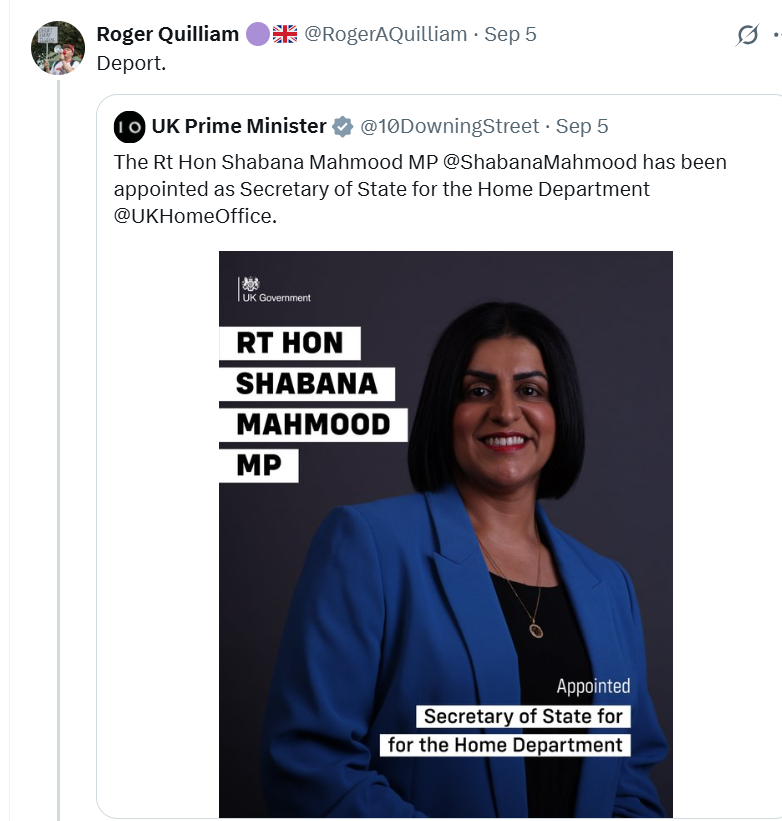Click the Sep 5 timestamp on Roger's post
Screen dimensions: 782x821
(510, 34)
